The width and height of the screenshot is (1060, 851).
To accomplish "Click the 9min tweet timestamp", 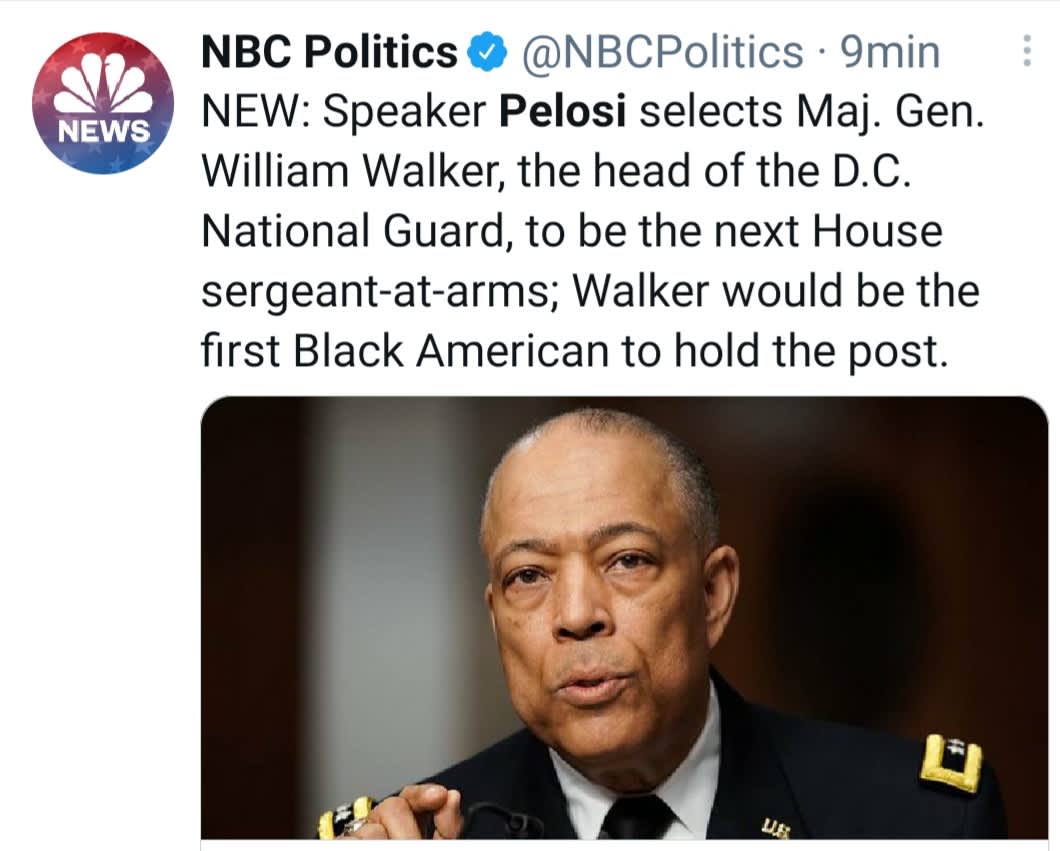I will [890, 52].
